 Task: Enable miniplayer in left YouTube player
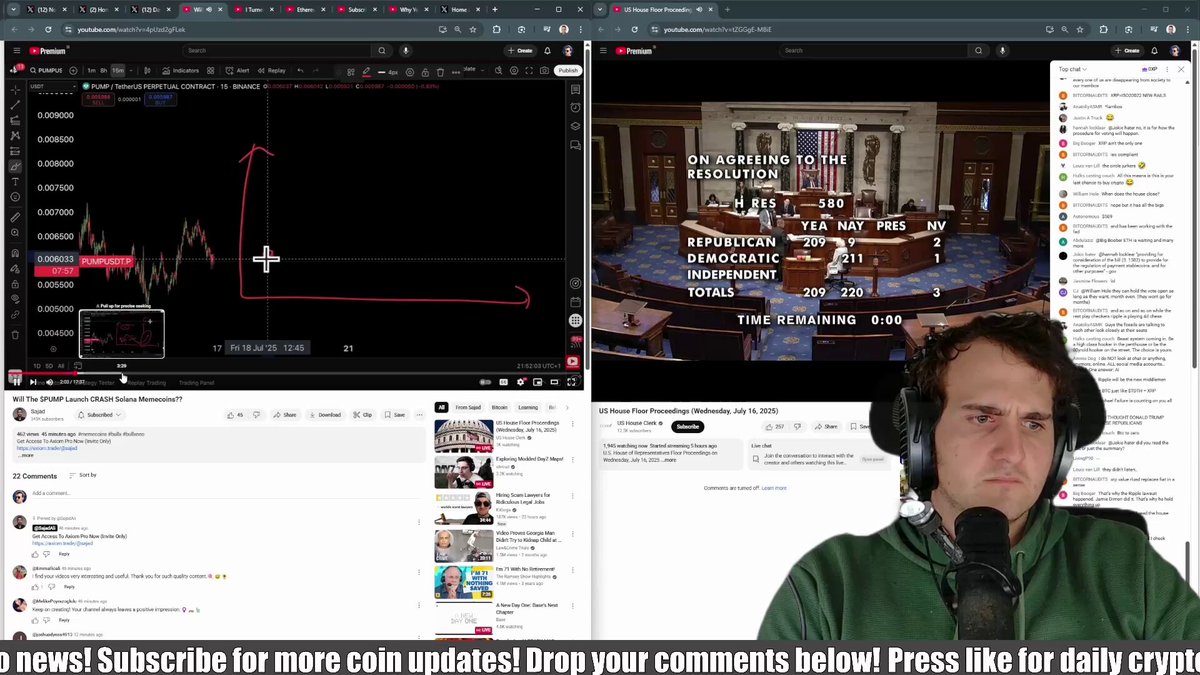pos(538,382)
